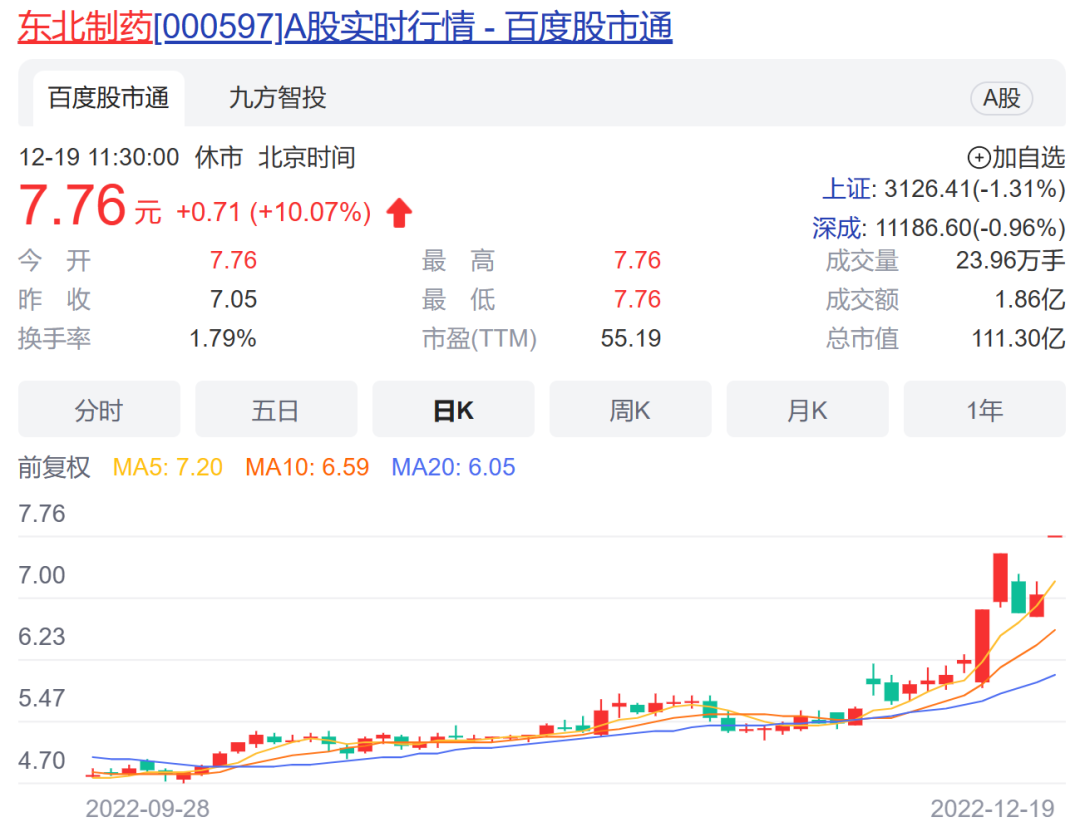The image size is (1080, 827).
Task: Click the change value +0.71 (+10.07%)
Action: point(273,212)
